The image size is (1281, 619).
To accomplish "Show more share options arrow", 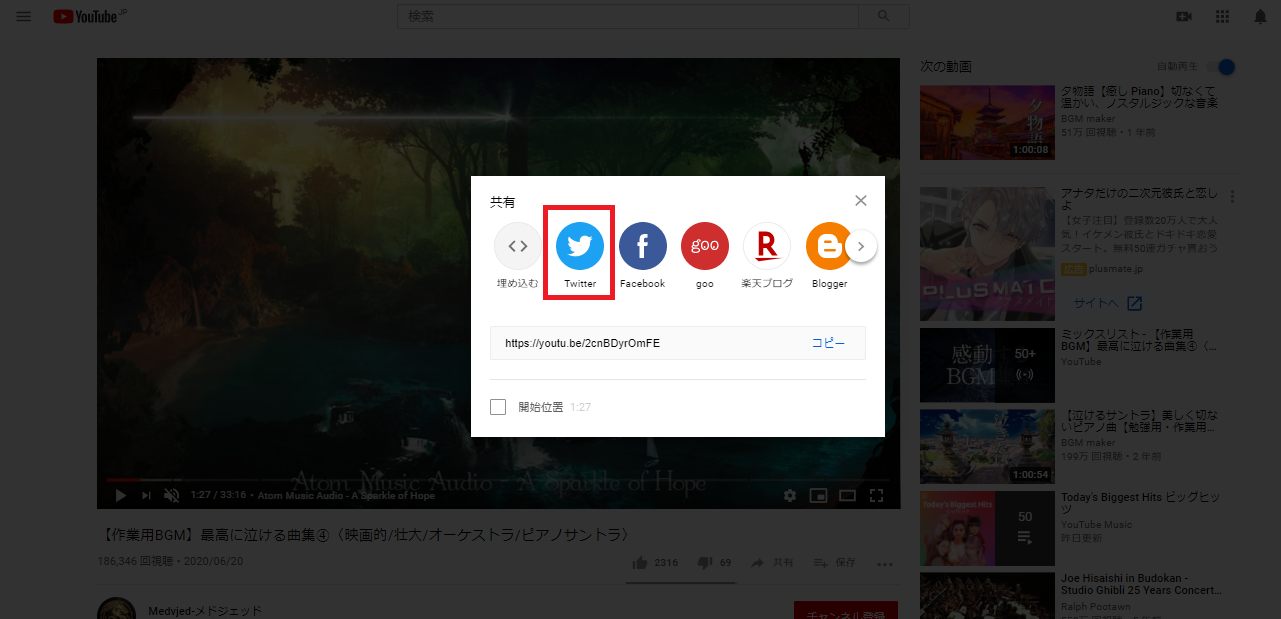I will (861, 246).
